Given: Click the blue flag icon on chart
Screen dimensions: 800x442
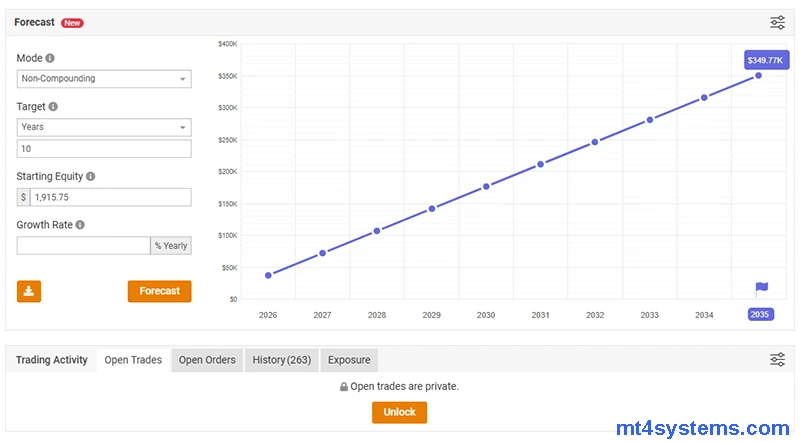Looking at the screenshot, I should tap(761, 288).
